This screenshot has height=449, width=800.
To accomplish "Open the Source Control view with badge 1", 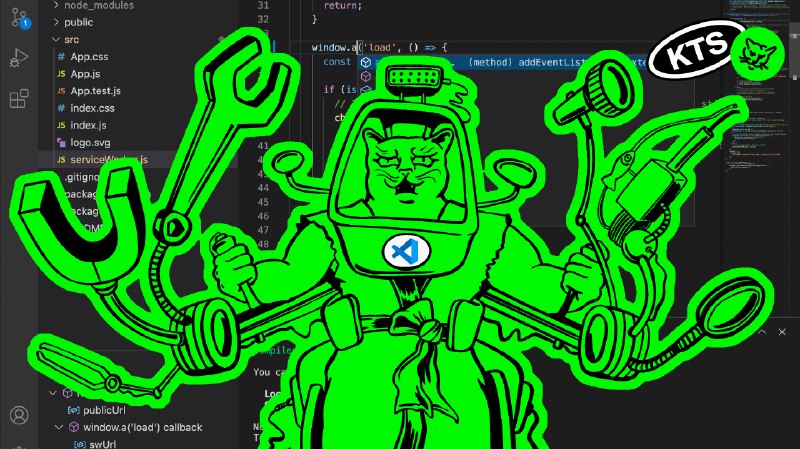I will (x=19, y=18).
